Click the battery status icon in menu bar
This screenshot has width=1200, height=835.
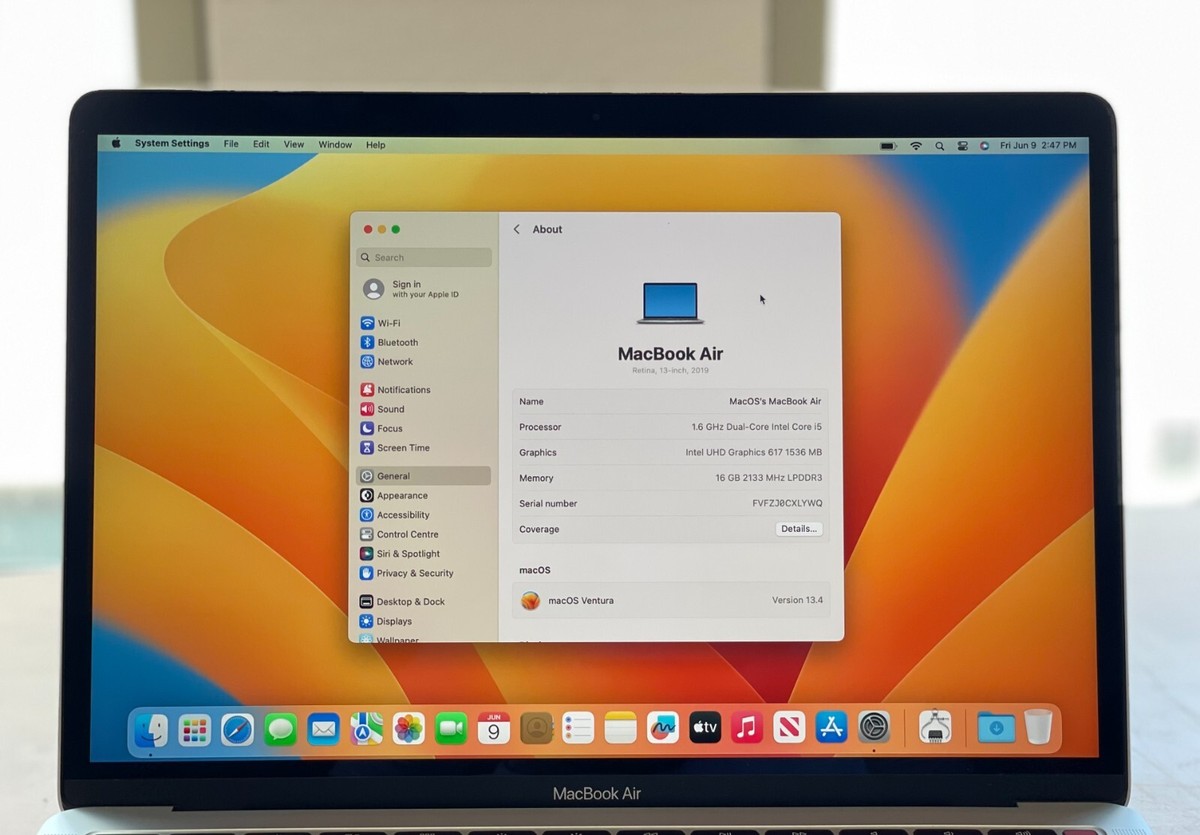tap(888, 146)
